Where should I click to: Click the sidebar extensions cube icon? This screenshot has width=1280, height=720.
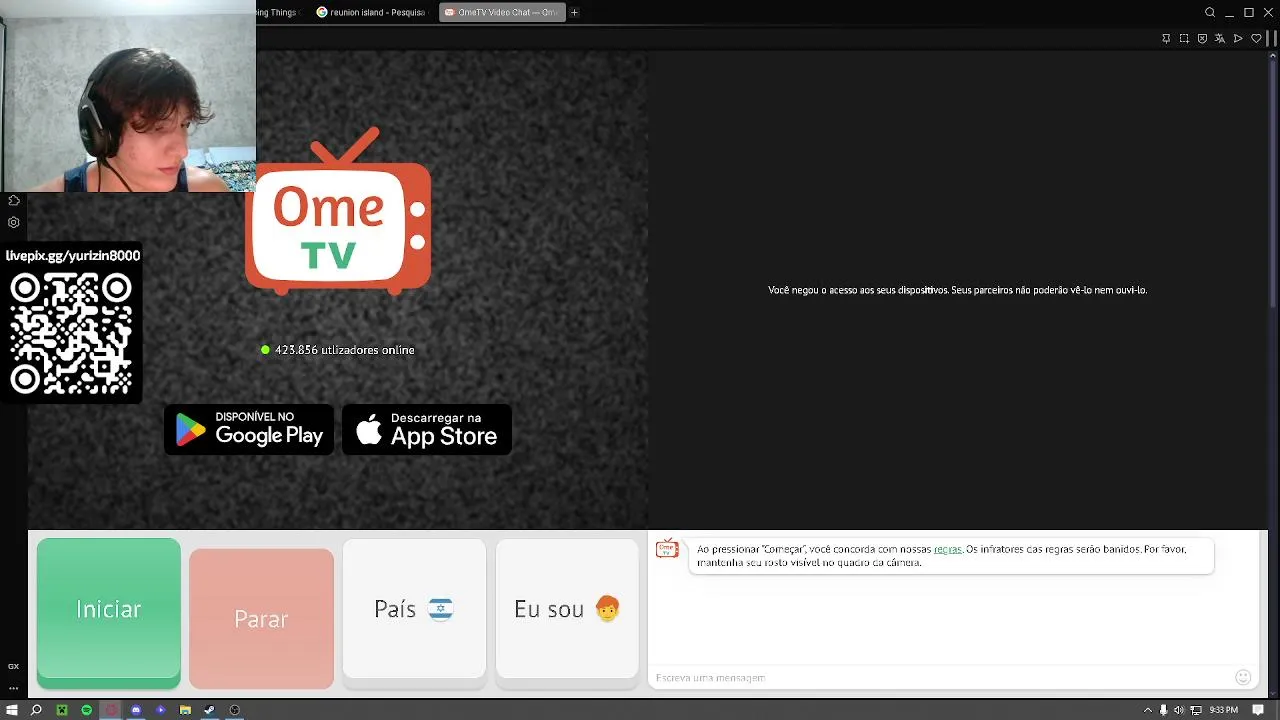[x=13, y=201]
